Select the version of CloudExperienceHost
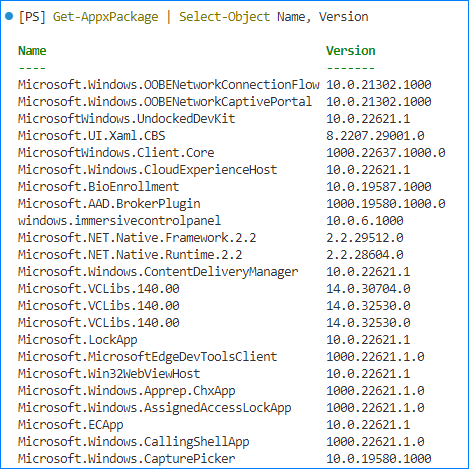 pos(368,170)
